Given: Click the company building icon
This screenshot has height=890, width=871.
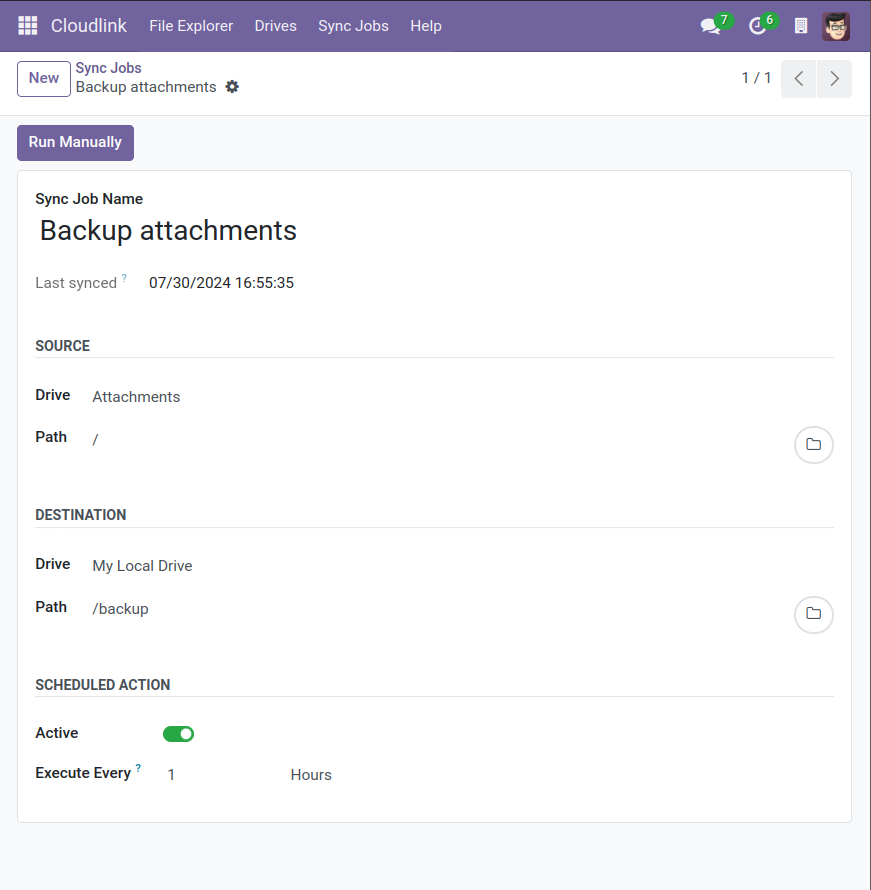Looking at the screenshot, I should pyautogui.click(x=801, y=26).
